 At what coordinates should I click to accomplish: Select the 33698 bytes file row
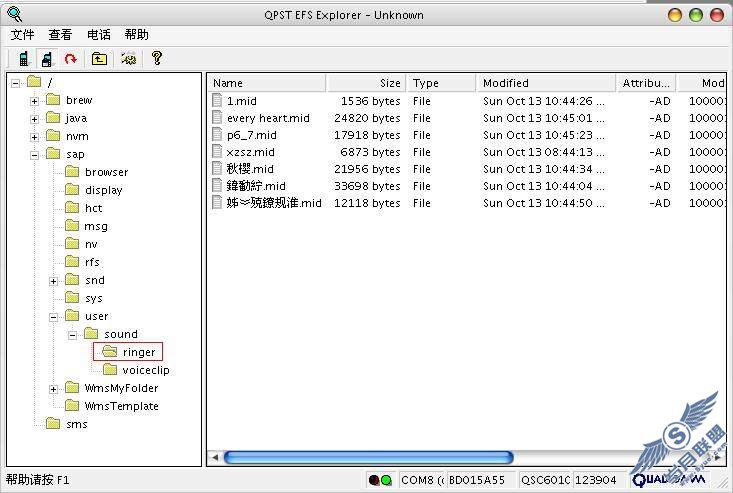point(466,186)
